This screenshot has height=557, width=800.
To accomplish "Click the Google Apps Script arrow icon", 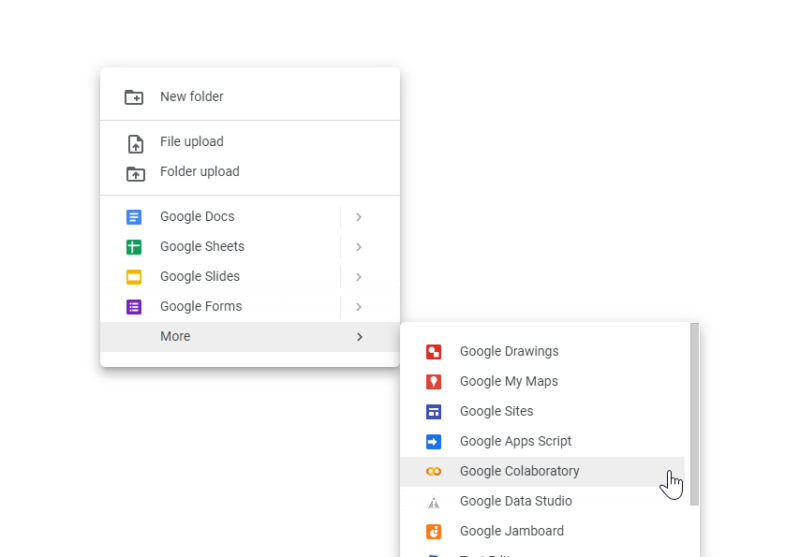I will click(x=433, y=442).
